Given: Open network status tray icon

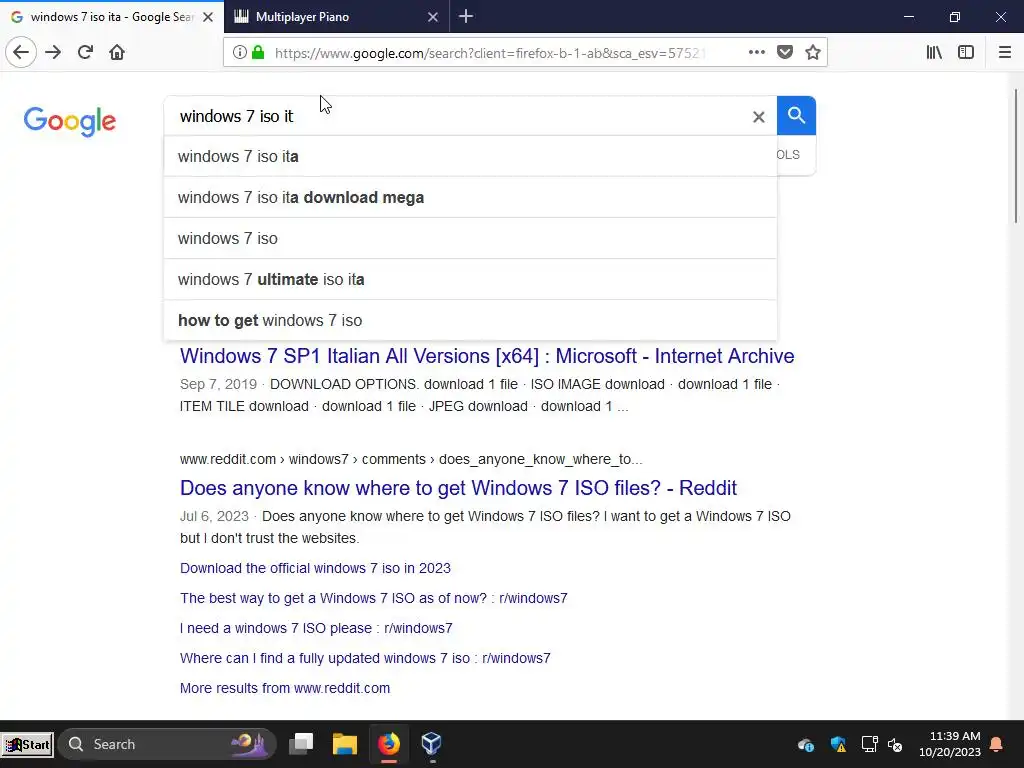Looking at the screenshot, I should tap(869, 744).
